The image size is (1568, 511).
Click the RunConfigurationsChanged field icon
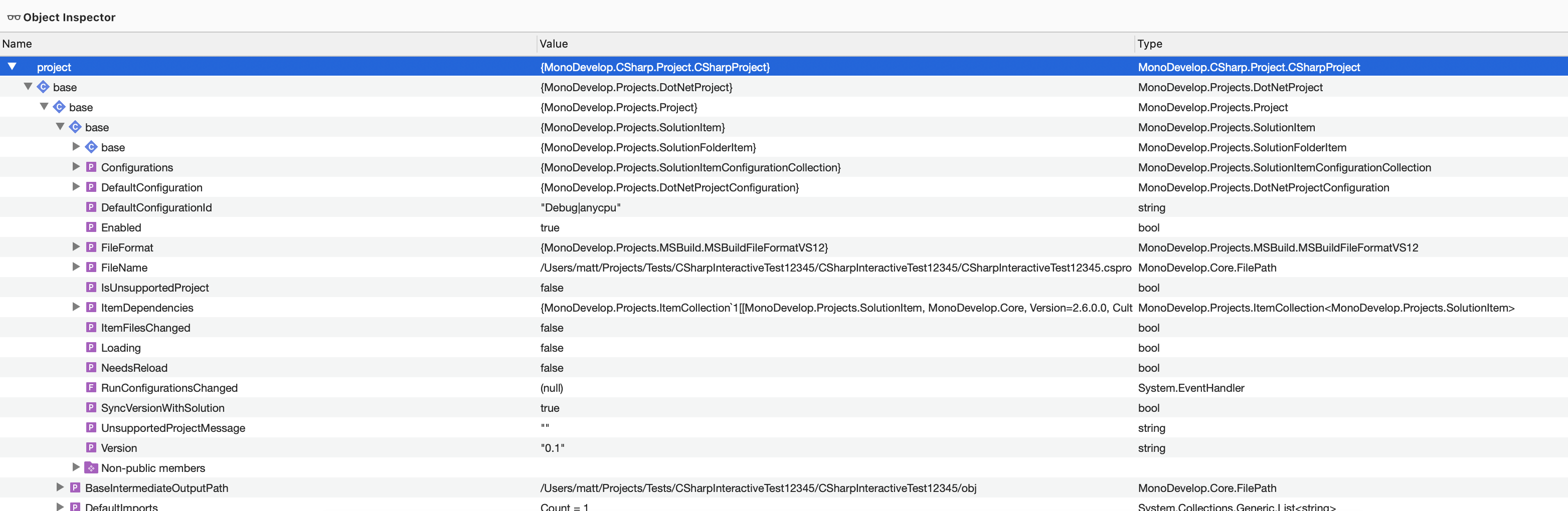click(x=91, y=388)
